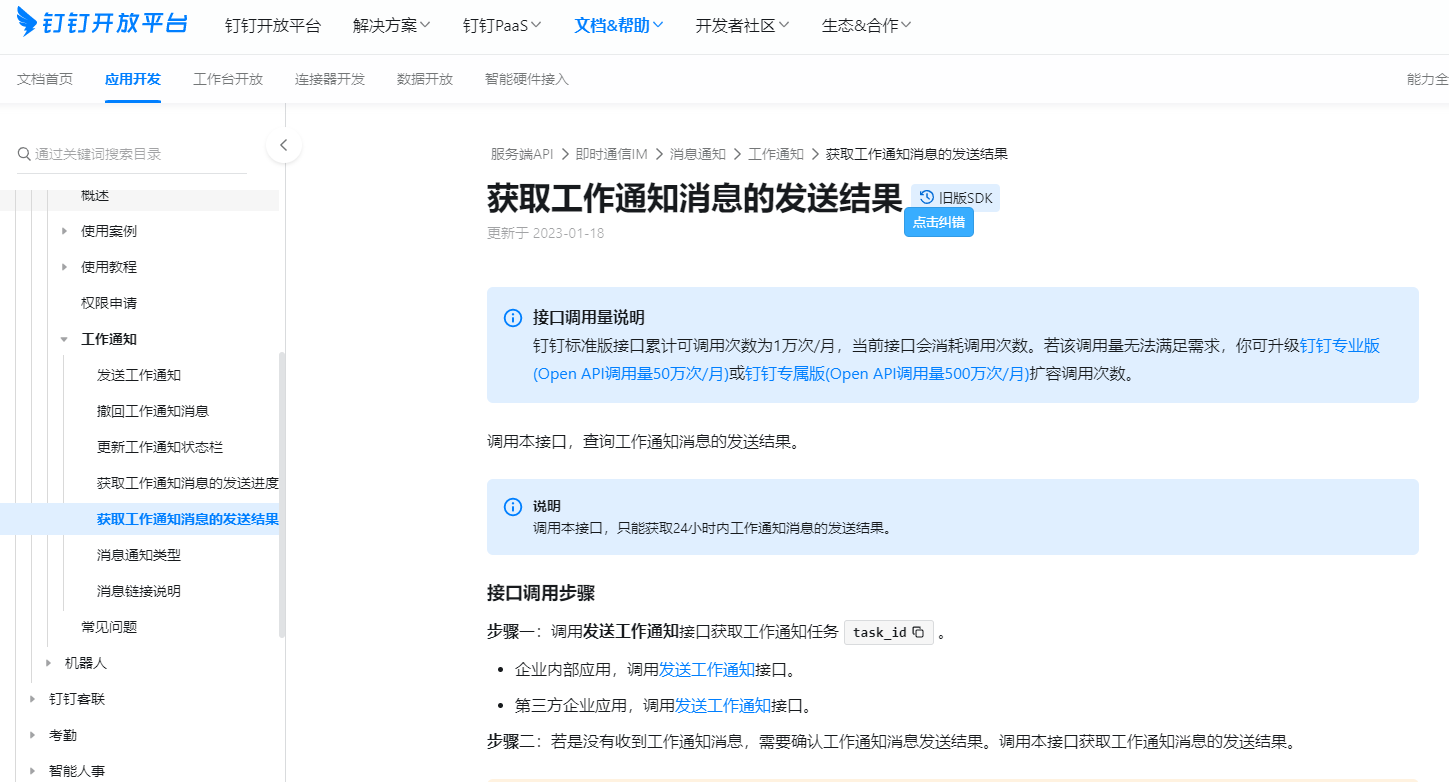Expand the 机器人 tree node
The width and height of the screenshot is (1449, 782).
[x=49, y=663]
